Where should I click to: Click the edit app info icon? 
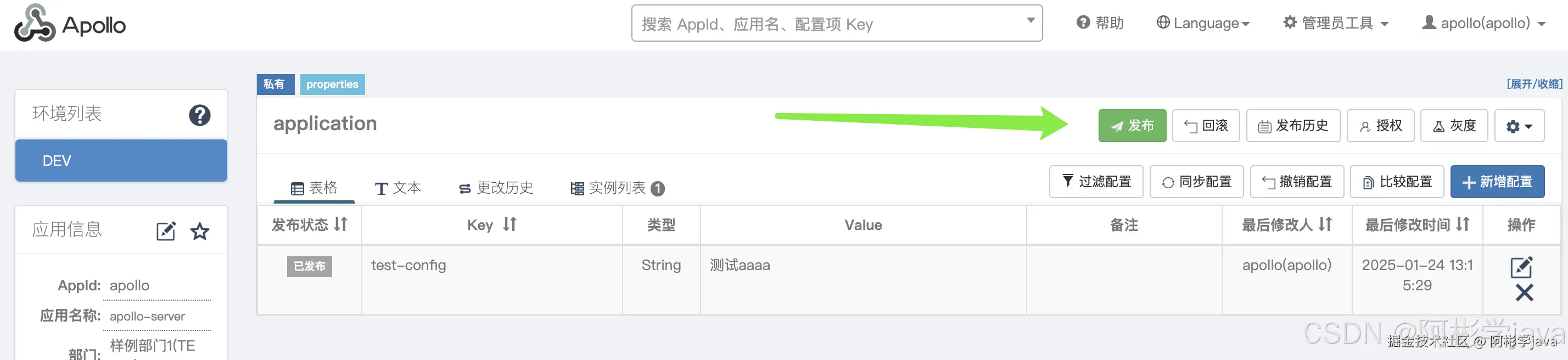[x=166, y=231]
